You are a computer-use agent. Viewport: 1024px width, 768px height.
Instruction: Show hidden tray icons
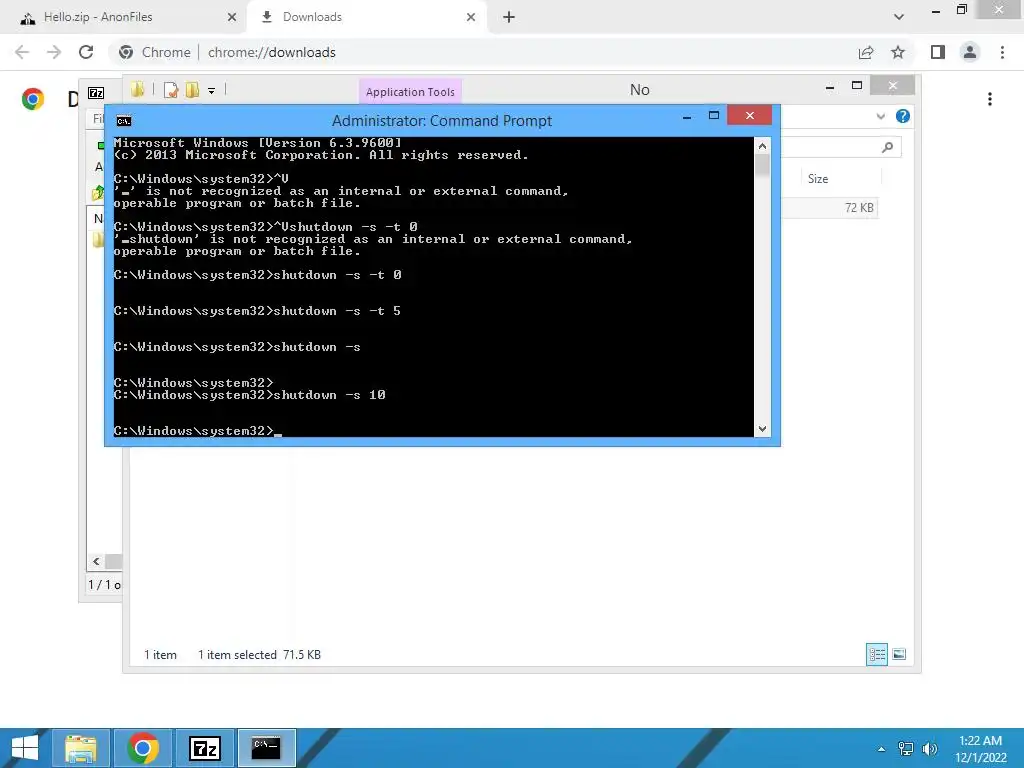coord(882,749)
